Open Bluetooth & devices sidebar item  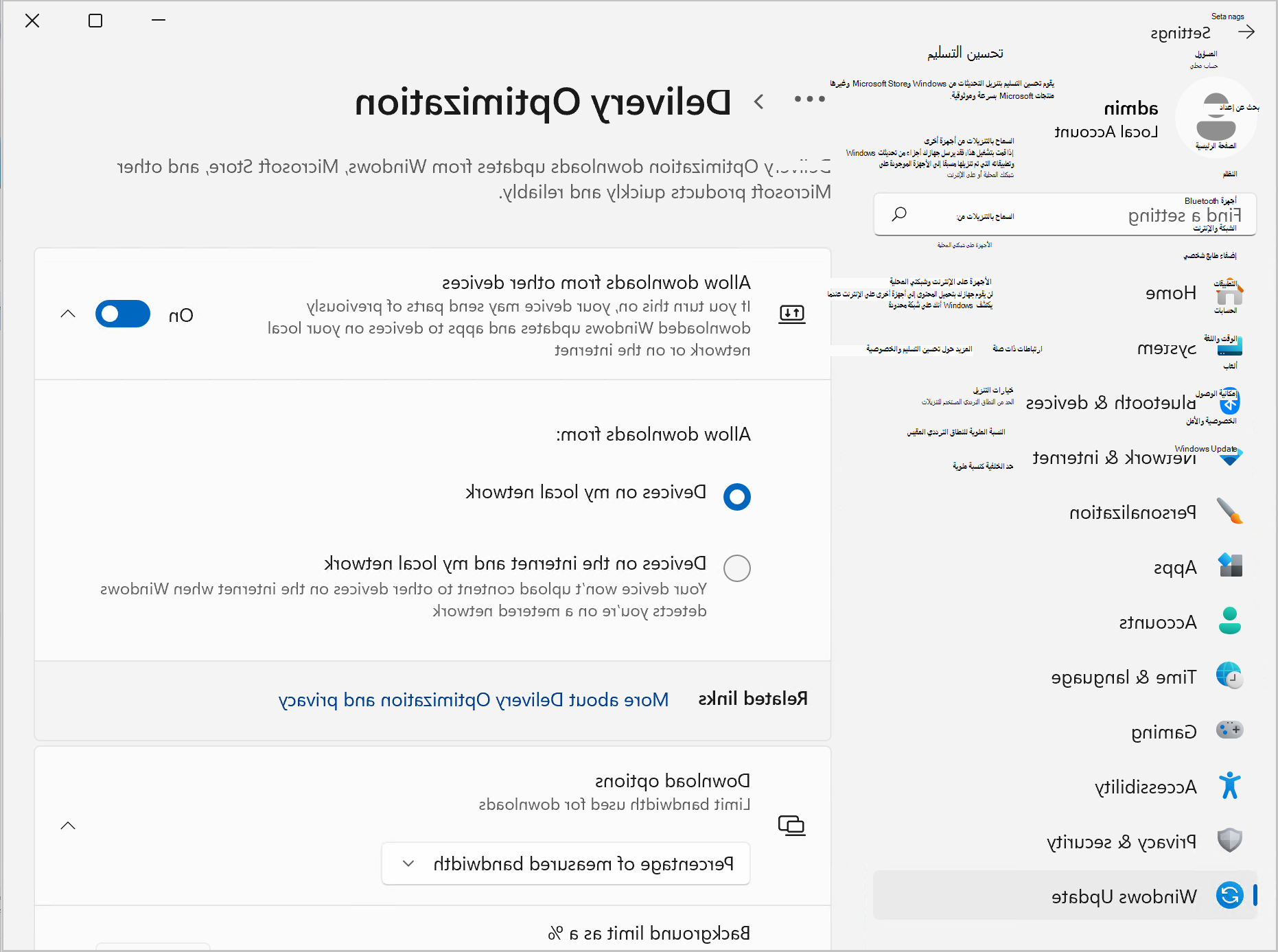click(1065, 403)
